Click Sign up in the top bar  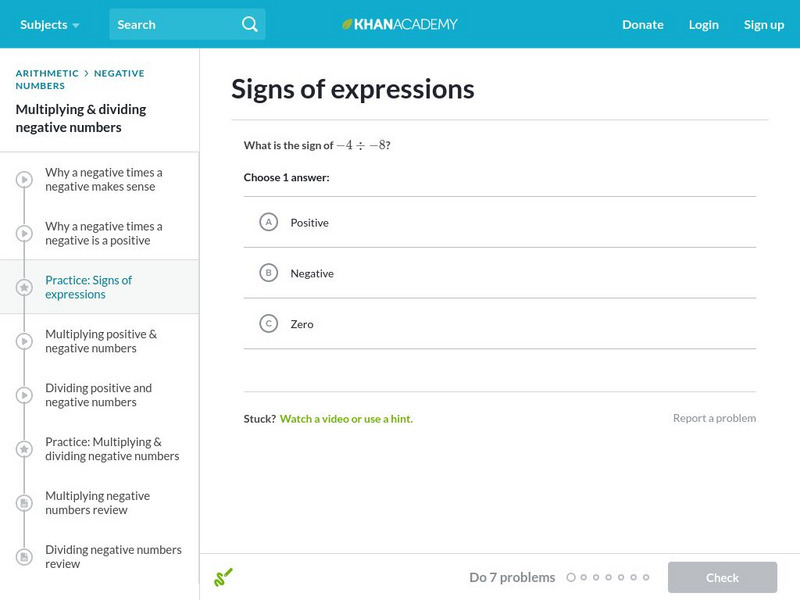pyautogui.click(x=763, y=24)
